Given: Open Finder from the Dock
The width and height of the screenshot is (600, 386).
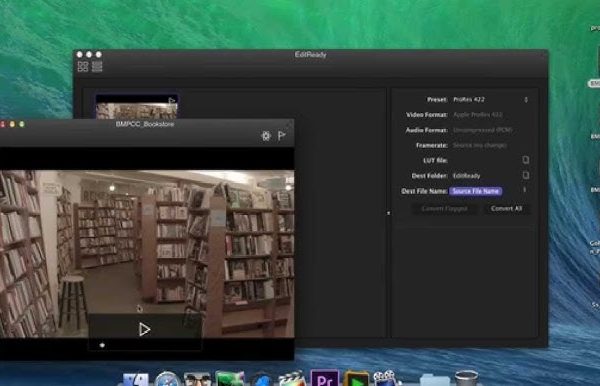Looking at the screenshot, I should pos(136,379).
